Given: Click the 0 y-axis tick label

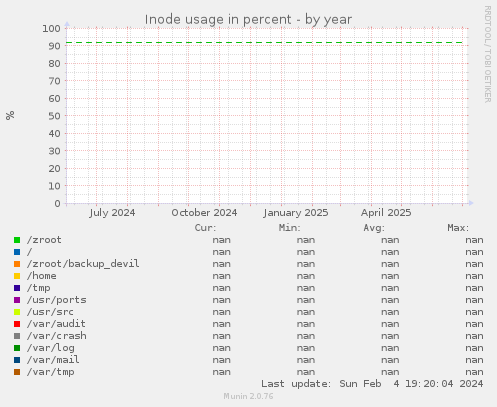Looking at the screenshot, I should tap(58, 203).
